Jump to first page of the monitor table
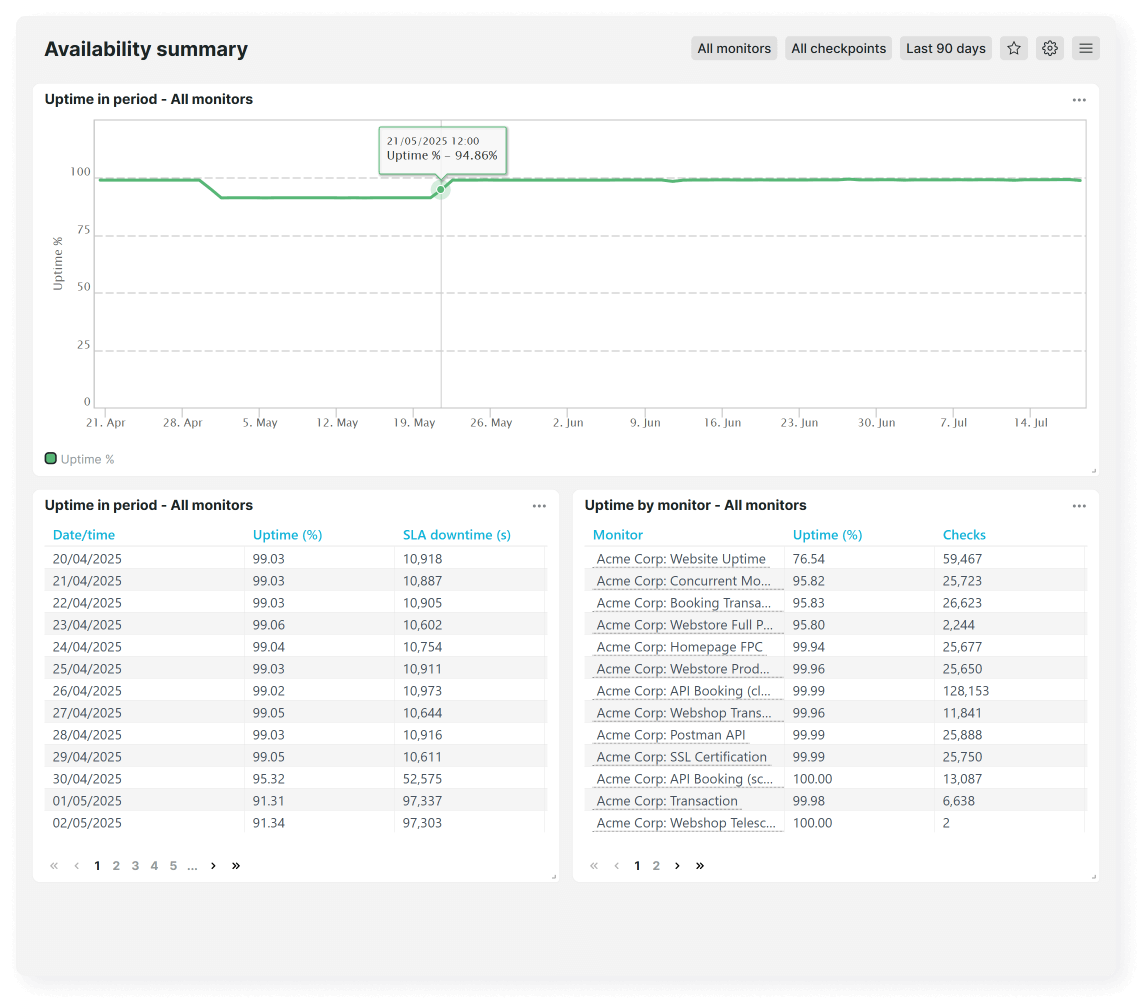The height and width of the screenshot is (1008, 1148). (x=594, y=865)
